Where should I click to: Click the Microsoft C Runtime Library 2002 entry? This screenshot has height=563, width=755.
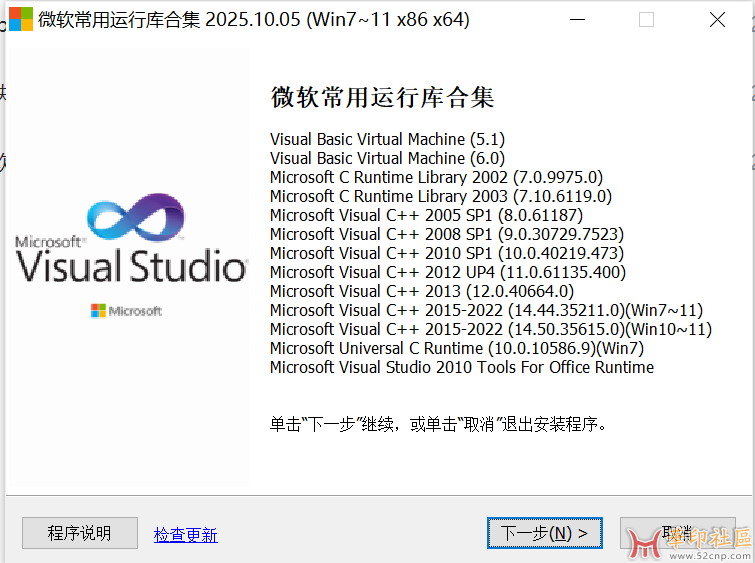(x=436, y=177)
